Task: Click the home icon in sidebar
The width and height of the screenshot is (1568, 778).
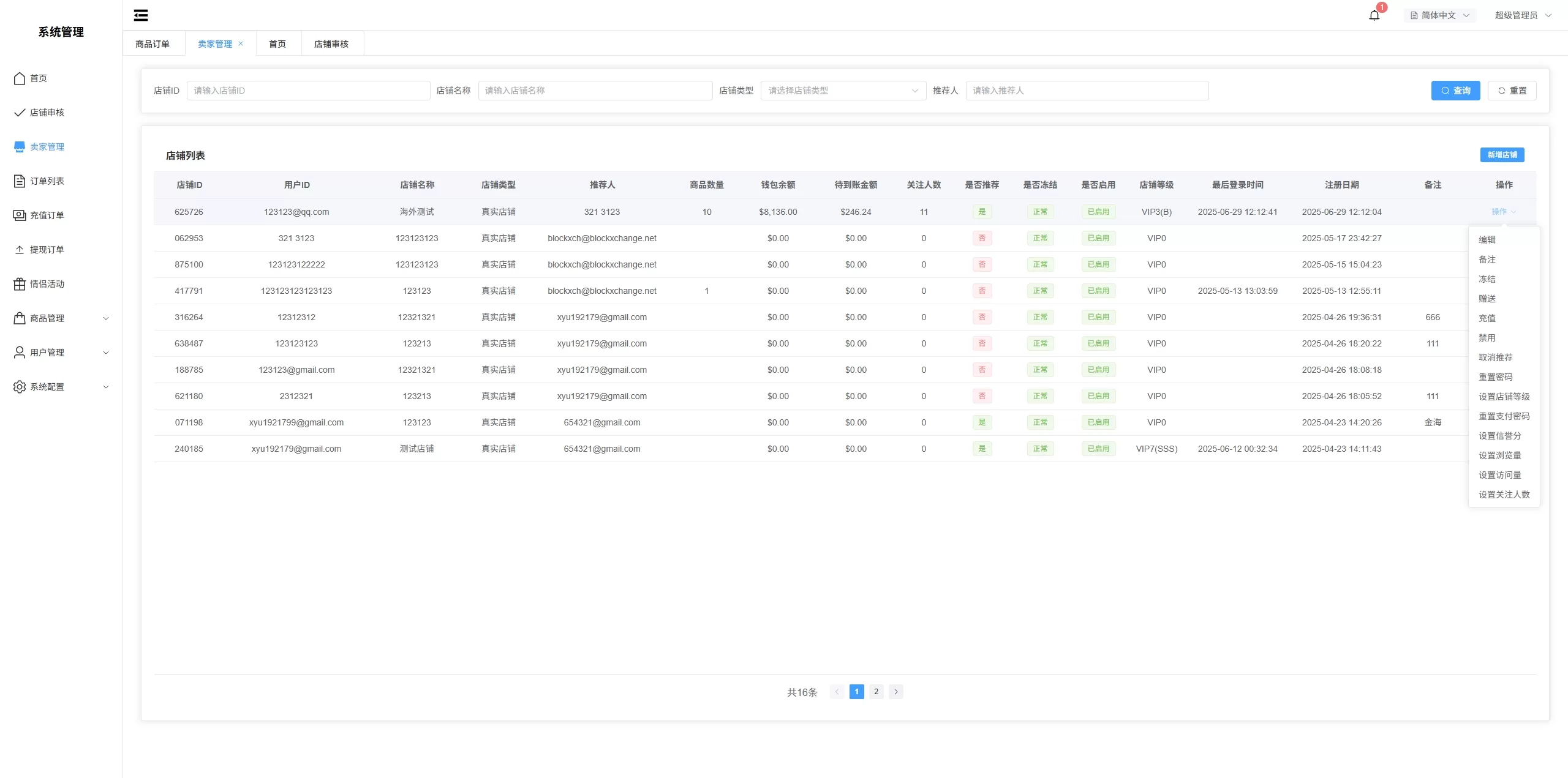Action: 20,78
